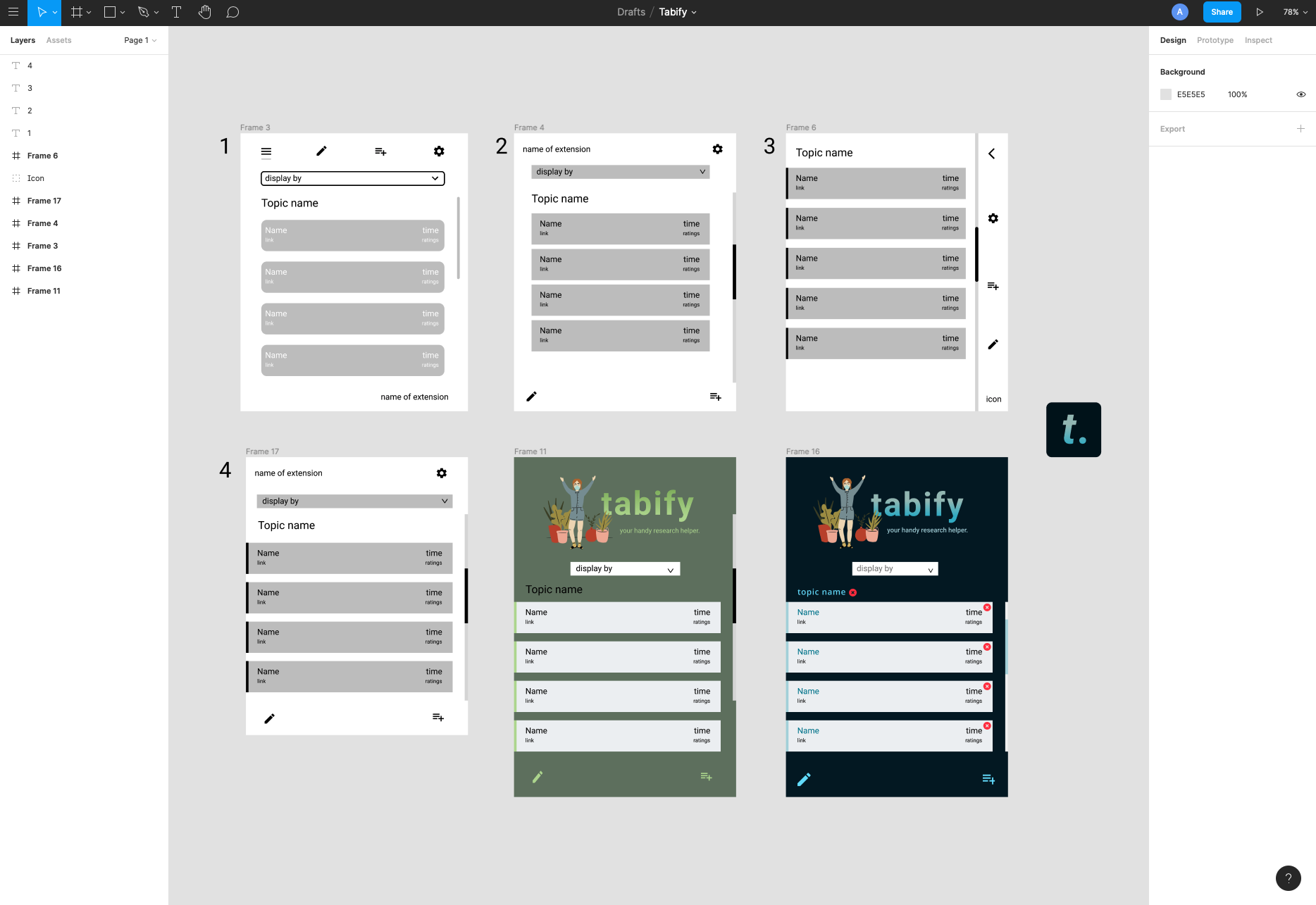Select Frame 6 layer
The image size is (1316, 905).
coord(84,156)
